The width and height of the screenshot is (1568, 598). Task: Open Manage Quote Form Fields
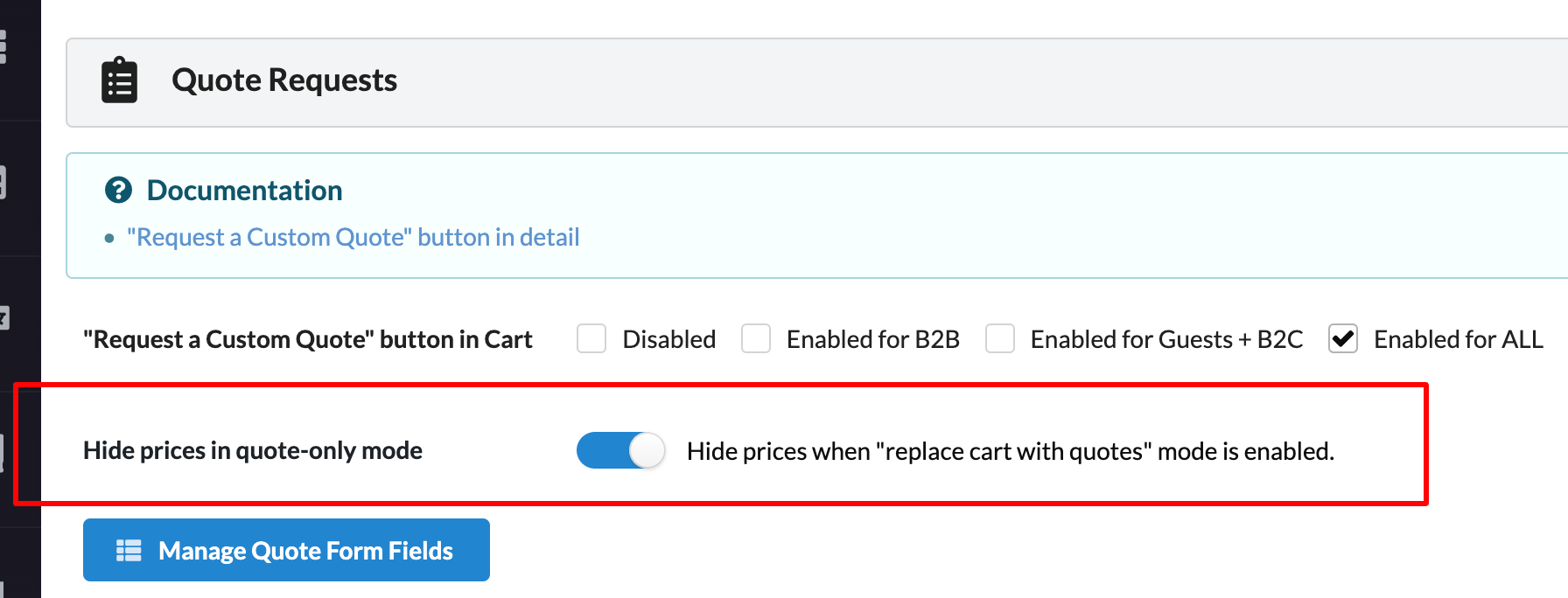(x=286, y=550)
